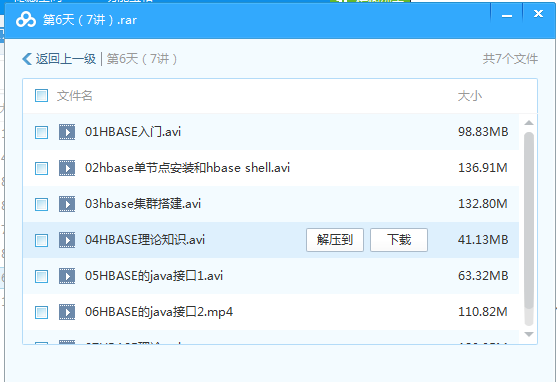
Task: Click video icon for 05HBASE的java接口1.avi
Action: 67,276
